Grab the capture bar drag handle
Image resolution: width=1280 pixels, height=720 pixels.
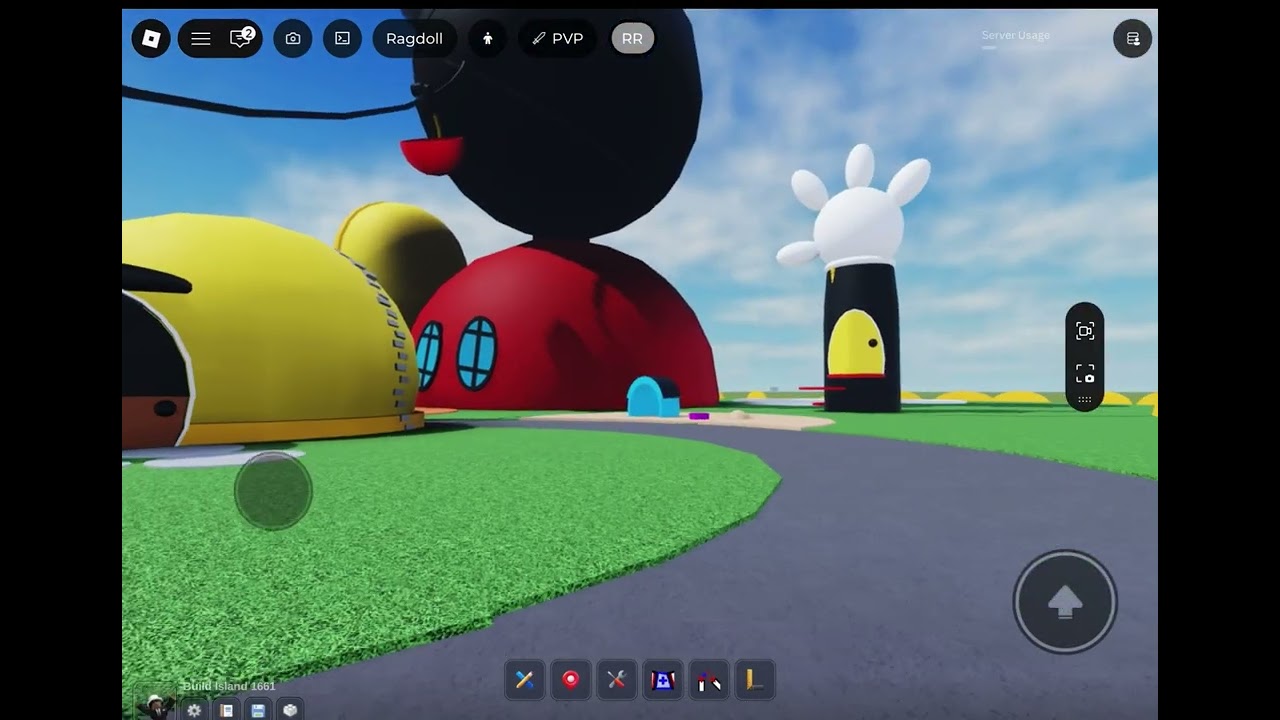pos(1085,400)
